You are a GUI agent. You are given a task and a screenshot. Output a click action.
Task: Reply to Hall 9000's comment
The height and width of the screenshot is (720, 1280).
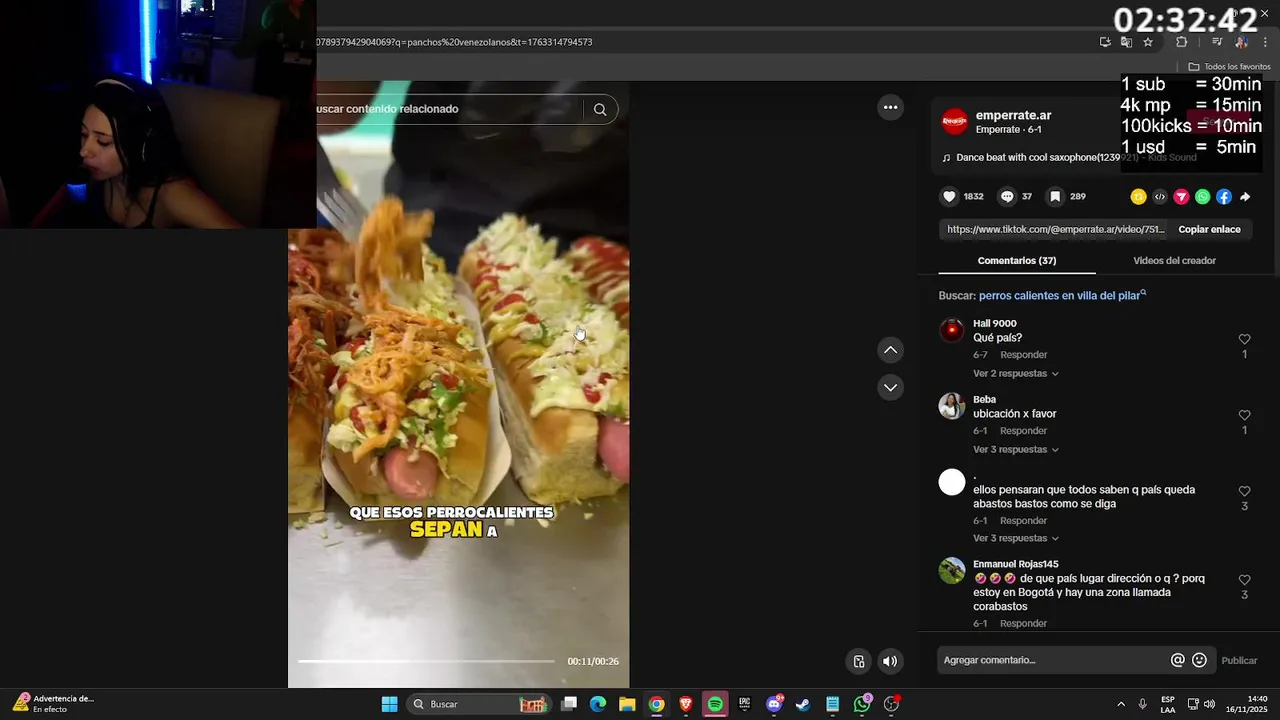click(1023, 355)
